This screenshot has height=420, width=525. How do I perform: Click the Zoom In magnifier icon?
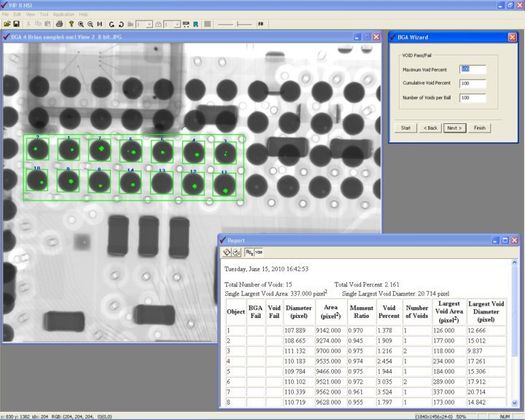(x=81, y=24)
